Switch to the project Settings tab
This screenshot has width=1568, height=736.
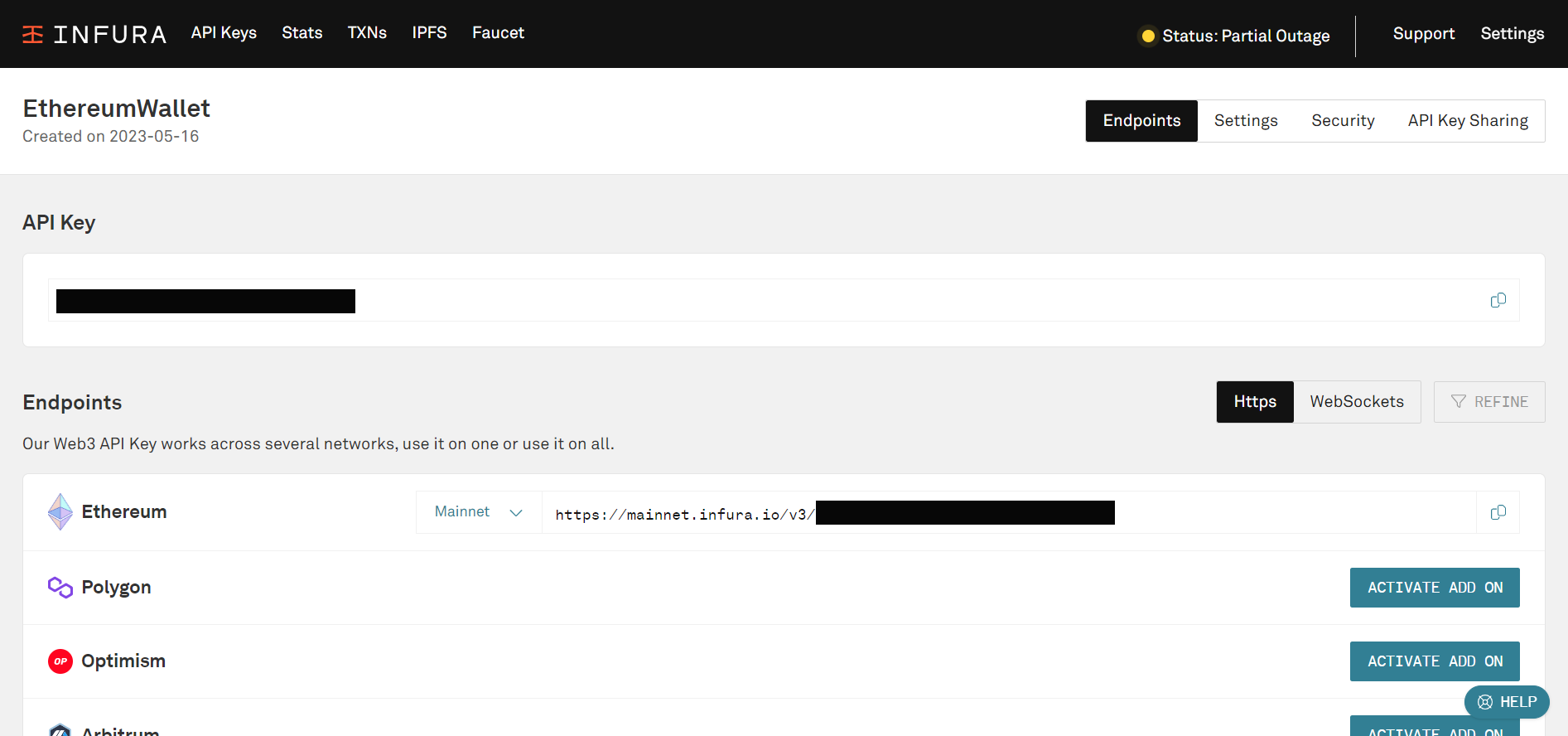click(1246, 121)
